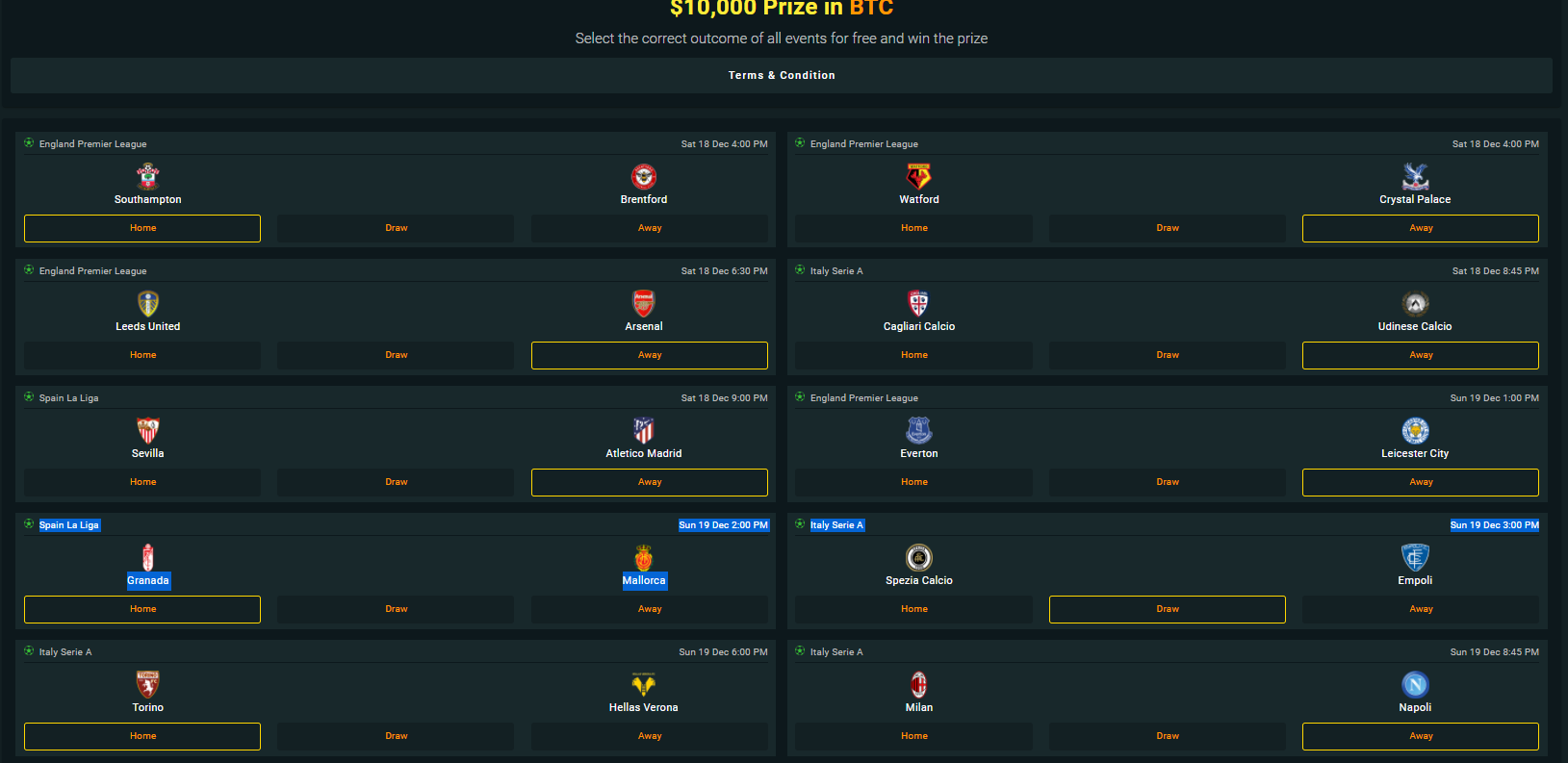
Task: Click the Sevilla team name
Action: pos(147,453)
